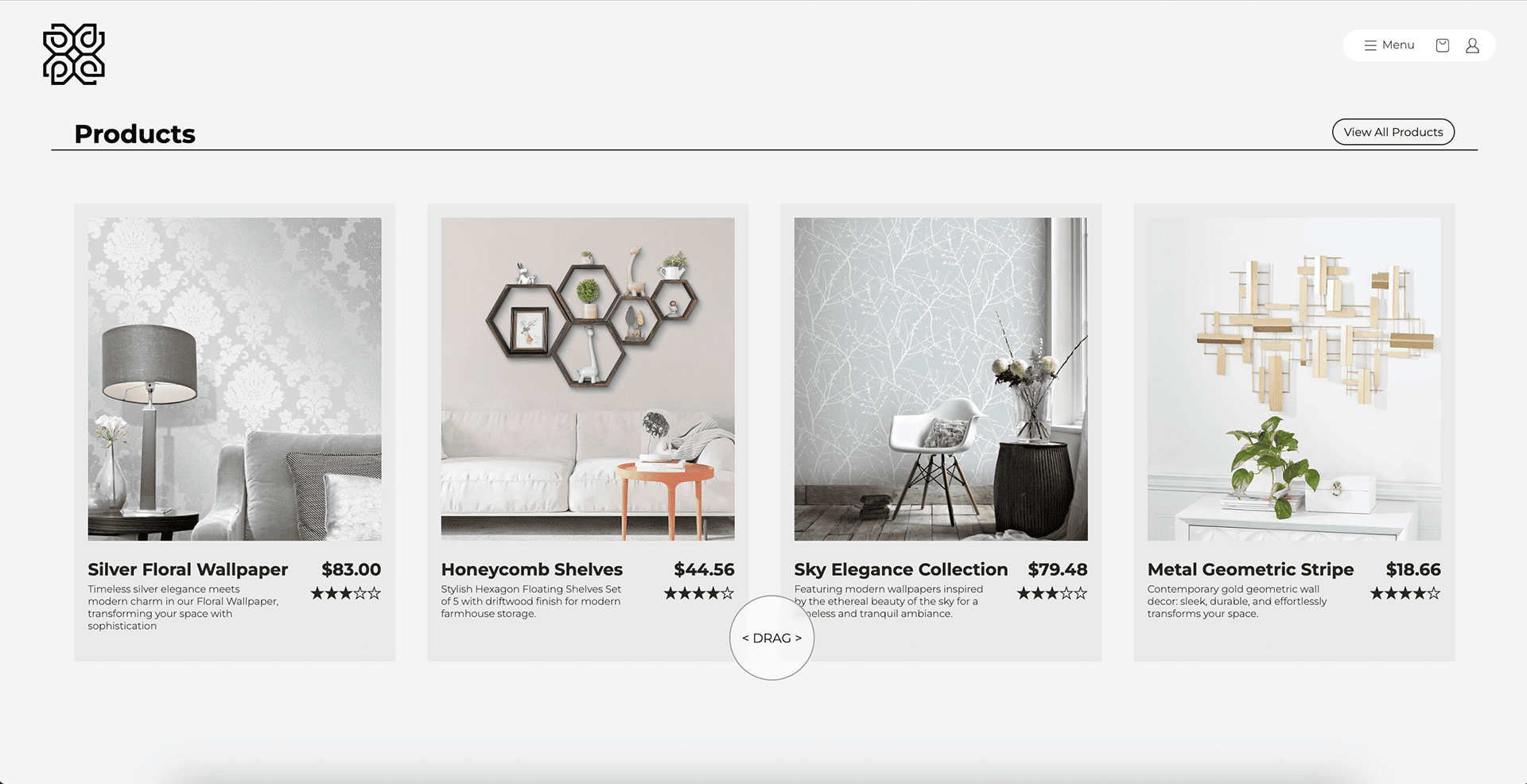Open the user account icon

coord(1472,45)
